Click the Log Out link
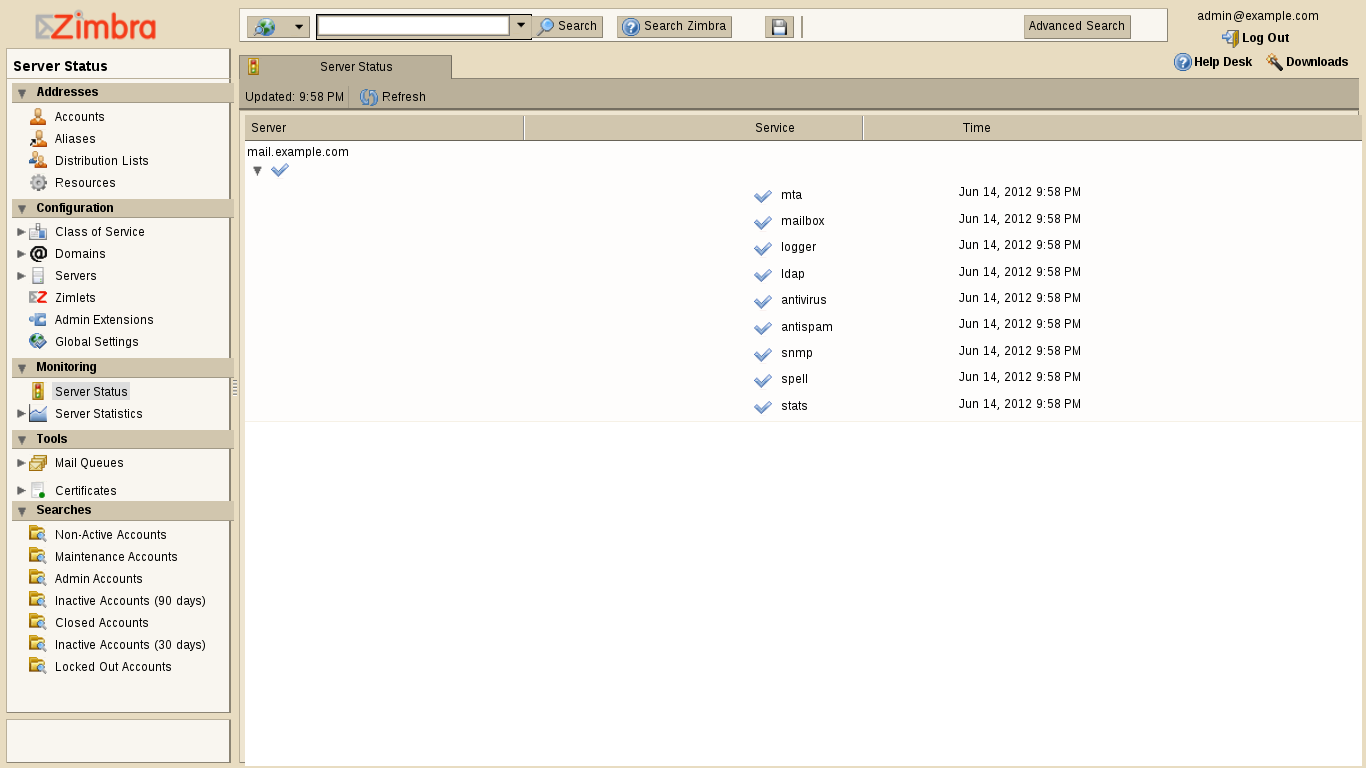The image size is (1366, 768). [1255, 38]
